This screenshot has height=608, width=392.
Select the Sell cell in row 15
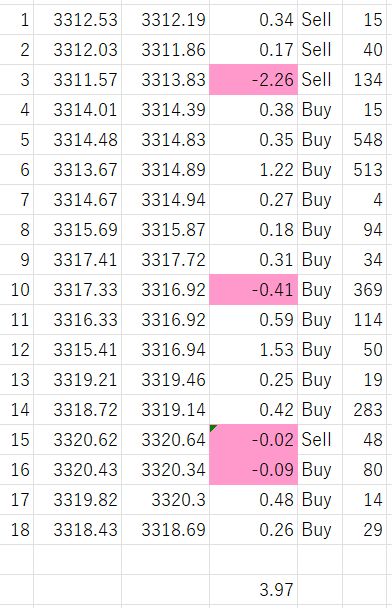coord(320,439)
